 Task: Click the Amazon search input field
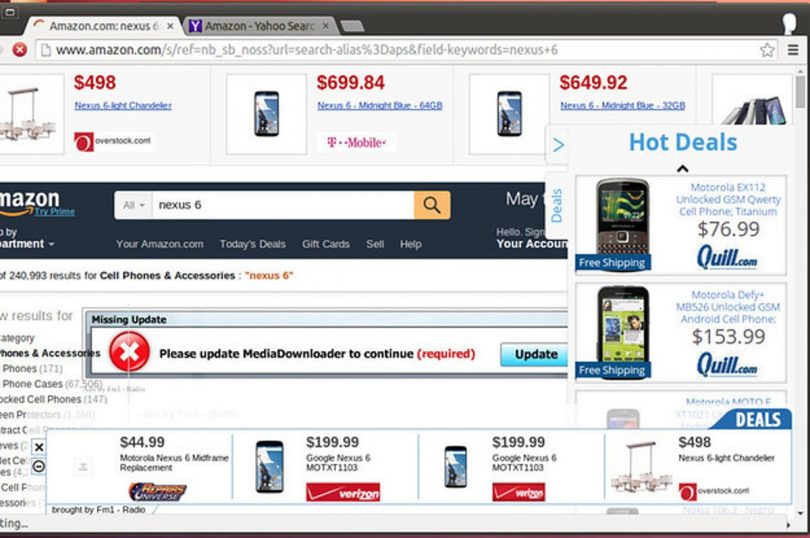coord(283,205)
